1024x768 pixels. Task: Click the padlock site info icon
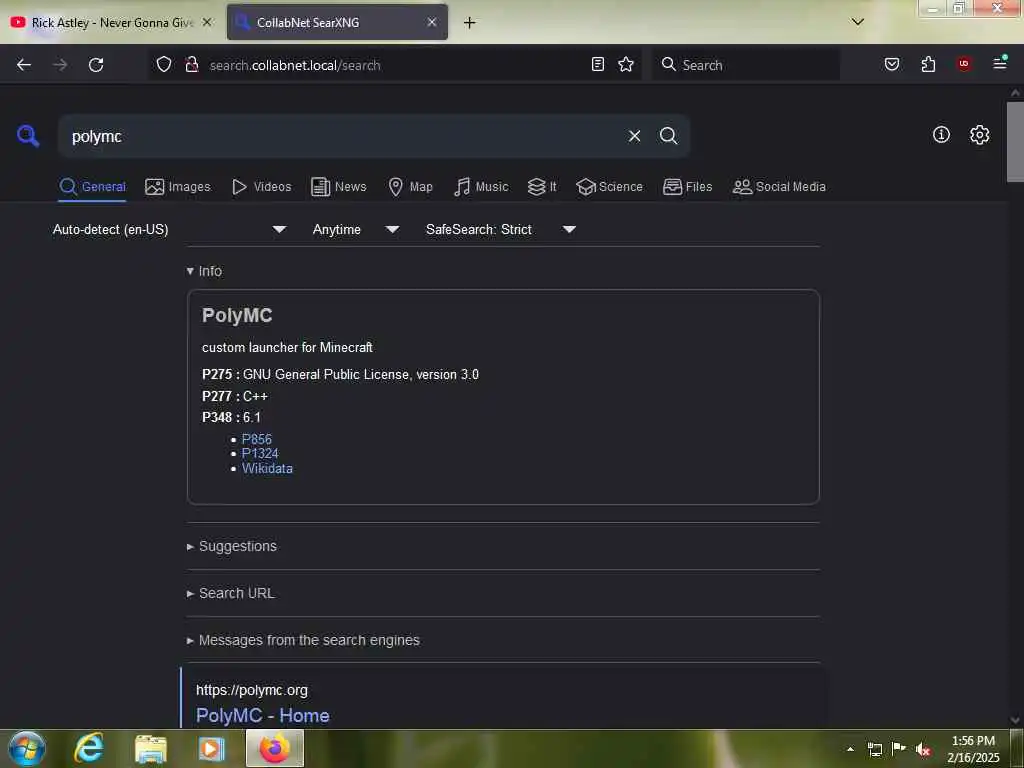[191, 65]
